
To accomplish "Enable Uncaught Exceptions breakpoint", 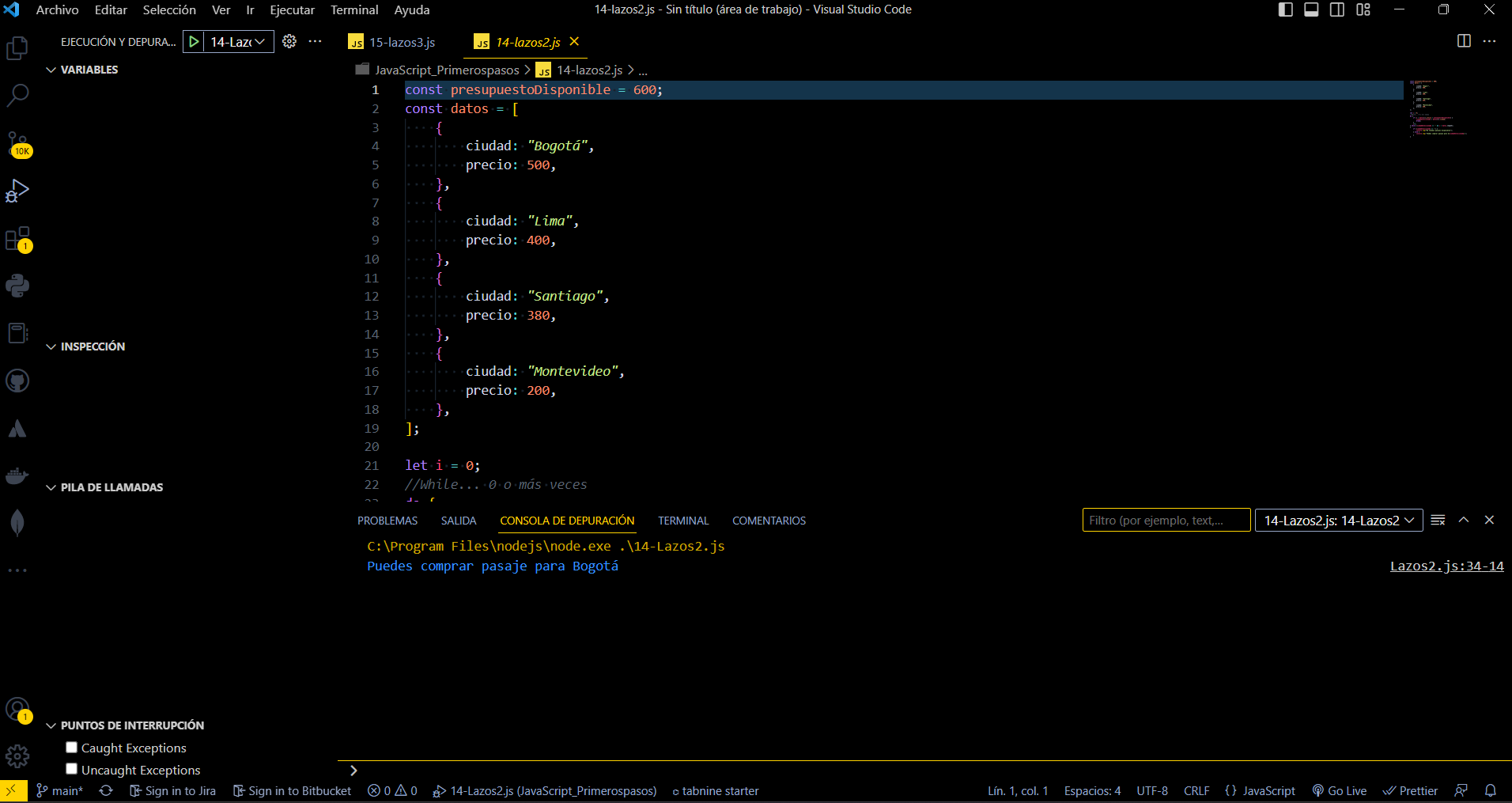I will click(x=71, y=769).
